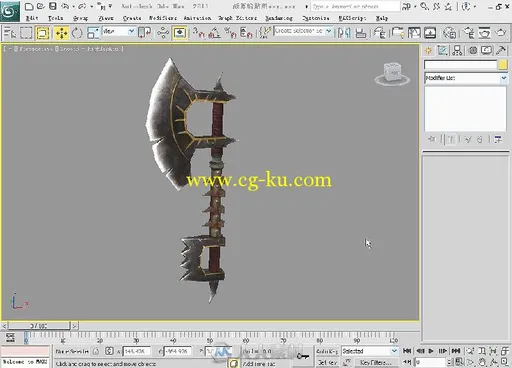Click the Open File icon

[41, 6]
